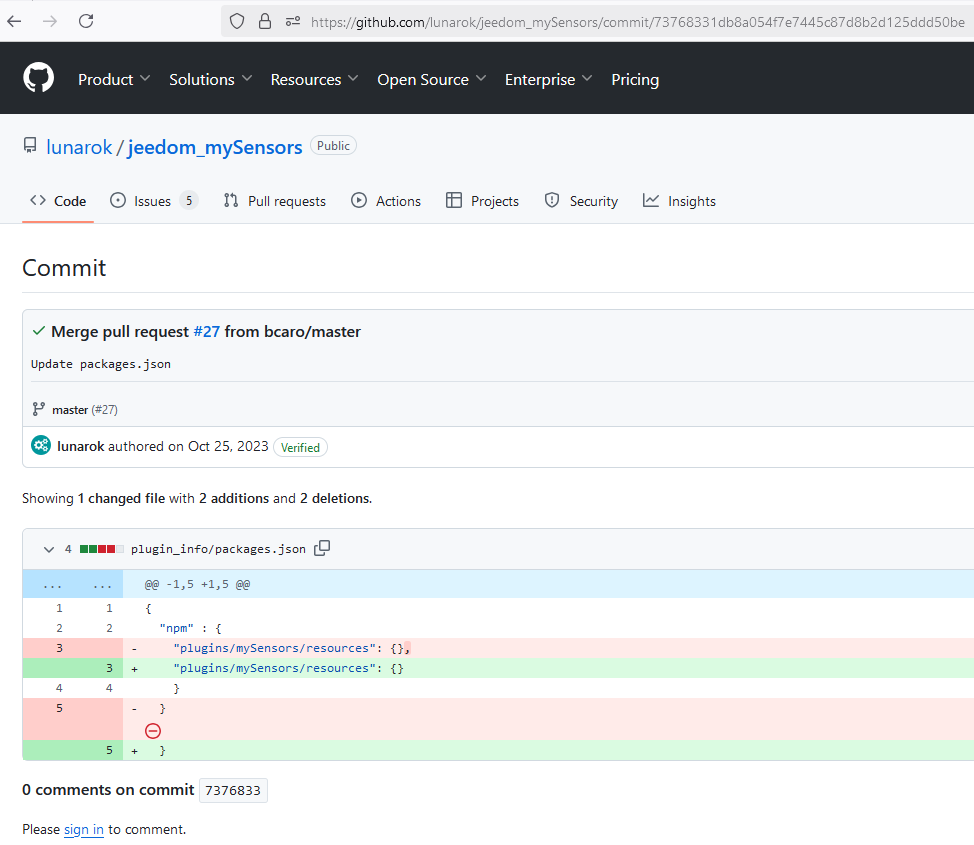
Task: Expand the Solutions menu
Action: click(211, 80)
